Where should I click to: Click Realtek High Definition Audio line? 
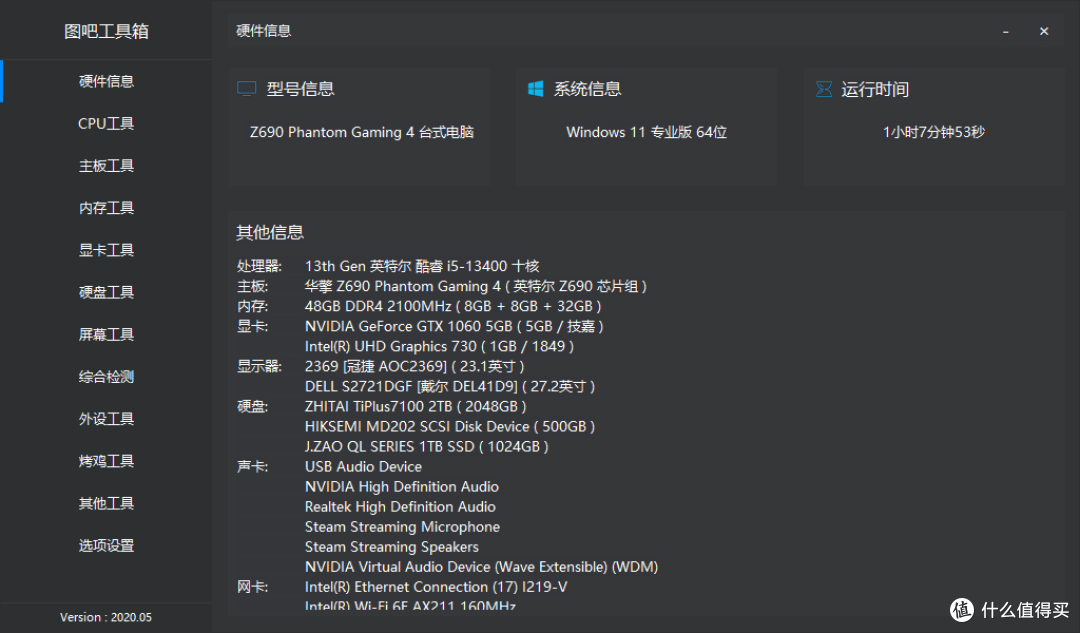(400, 506)
